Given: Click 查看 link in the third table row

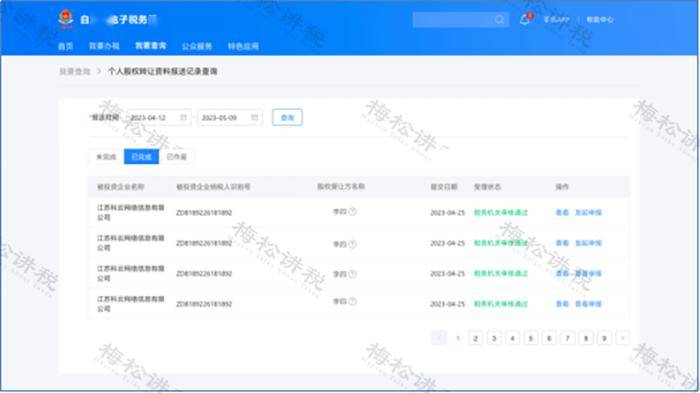Looking at the screenshot, I should tap(562, 273).
